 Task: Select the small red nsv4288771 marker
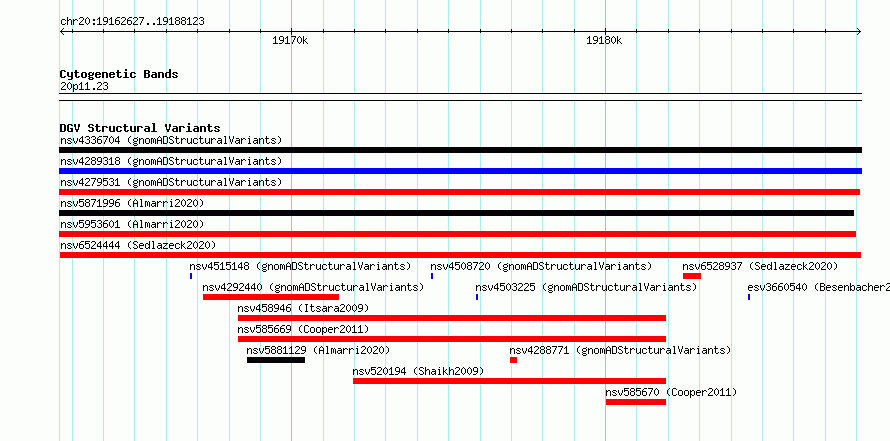point(514,360)
